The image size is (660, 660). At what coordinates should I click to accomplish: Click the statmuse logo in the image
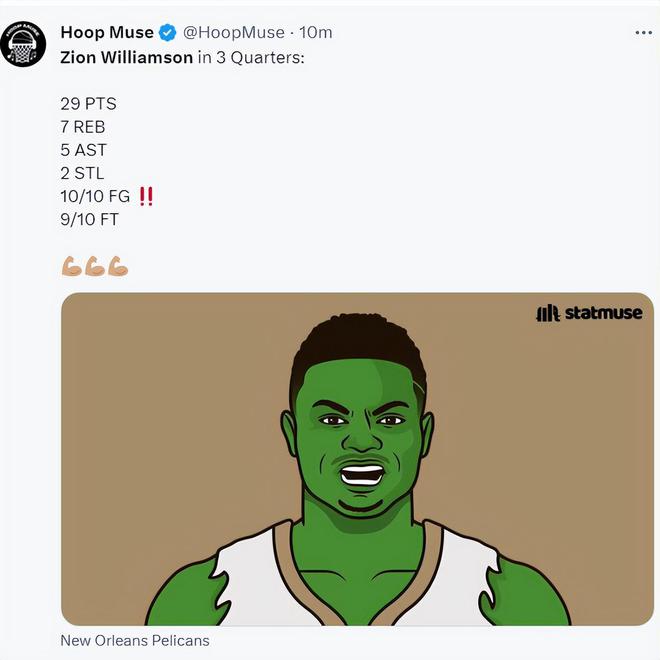(x=589, y=314)
